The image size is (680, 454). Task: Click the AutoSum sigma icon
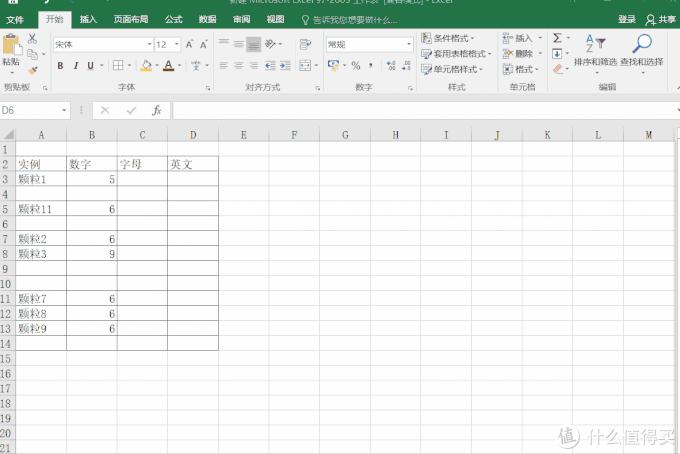557,38
